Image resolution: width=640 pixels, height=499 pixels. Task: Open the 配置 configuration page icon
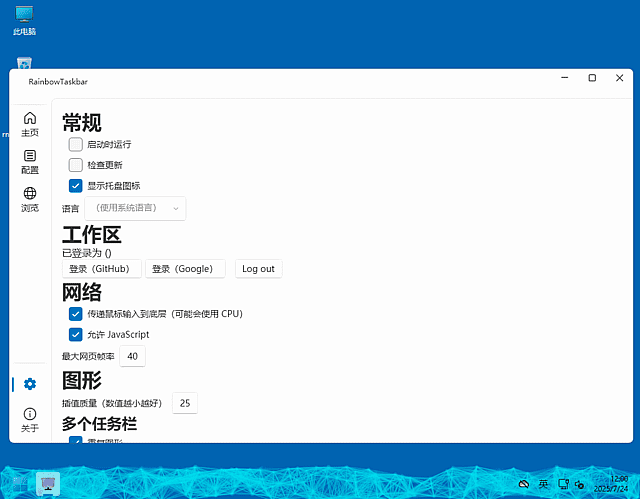click(30, 162)
